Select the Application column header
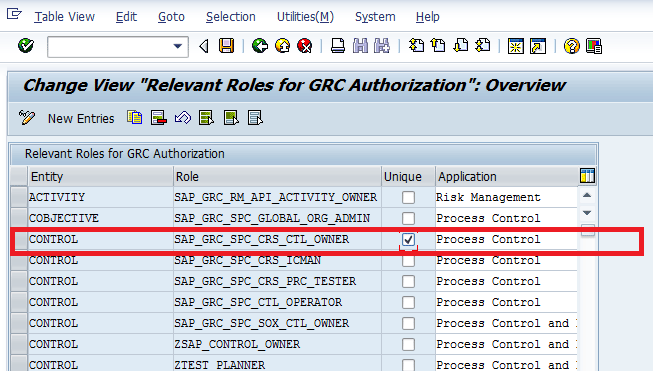Image resolution: width=653 pixels, height=371 pixels. point(506,176)
